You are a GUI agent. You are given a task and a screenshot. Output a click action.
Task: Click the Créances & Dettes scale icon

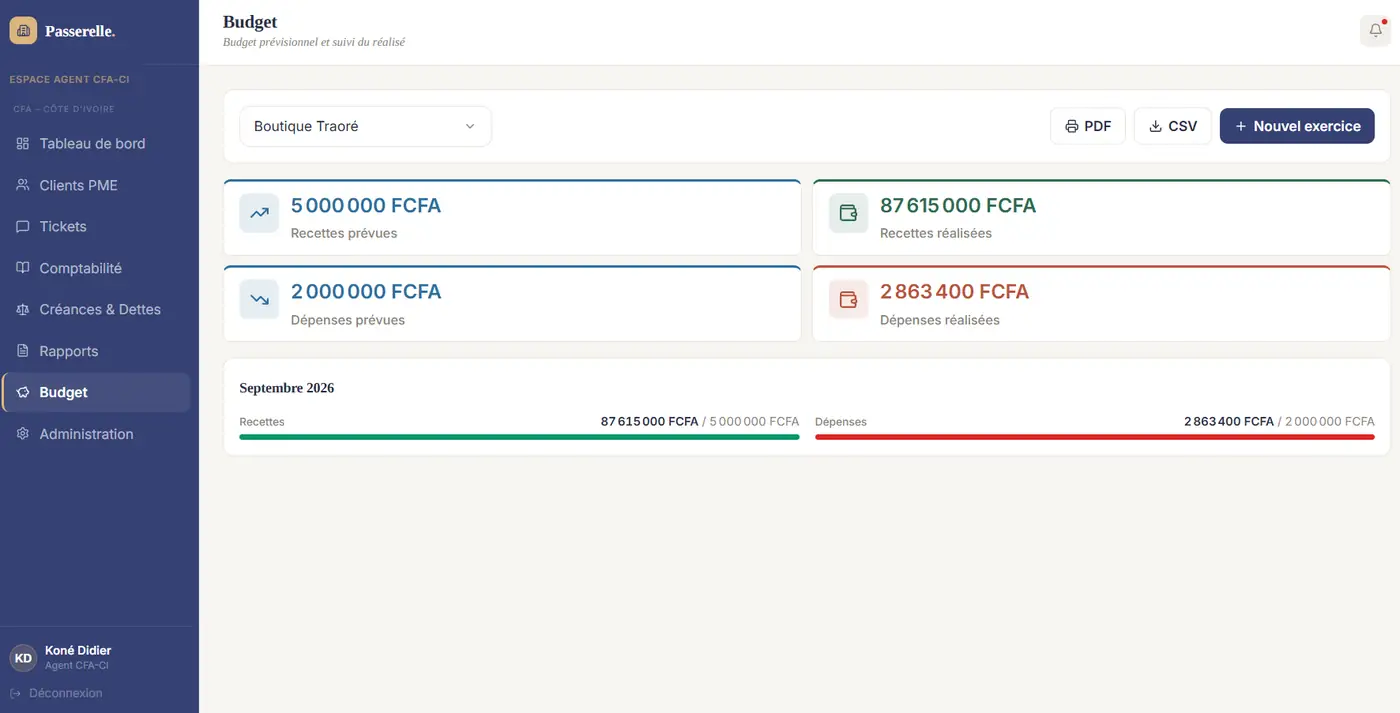pyautogui.click(x=23, y=310)
